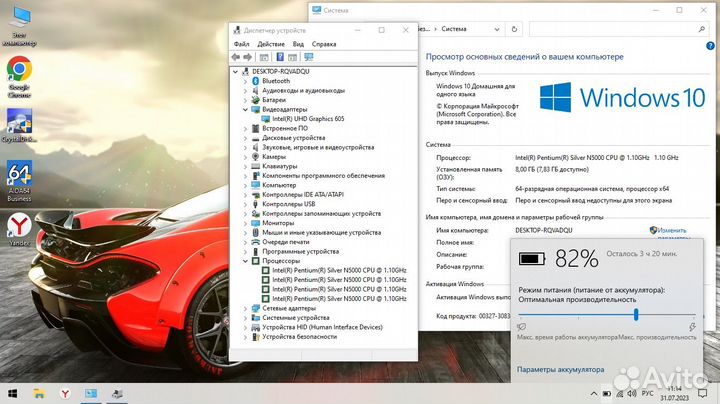Open the Действие menu
Image resolution: width=720 pixels, height=404 pixels.
271,44
